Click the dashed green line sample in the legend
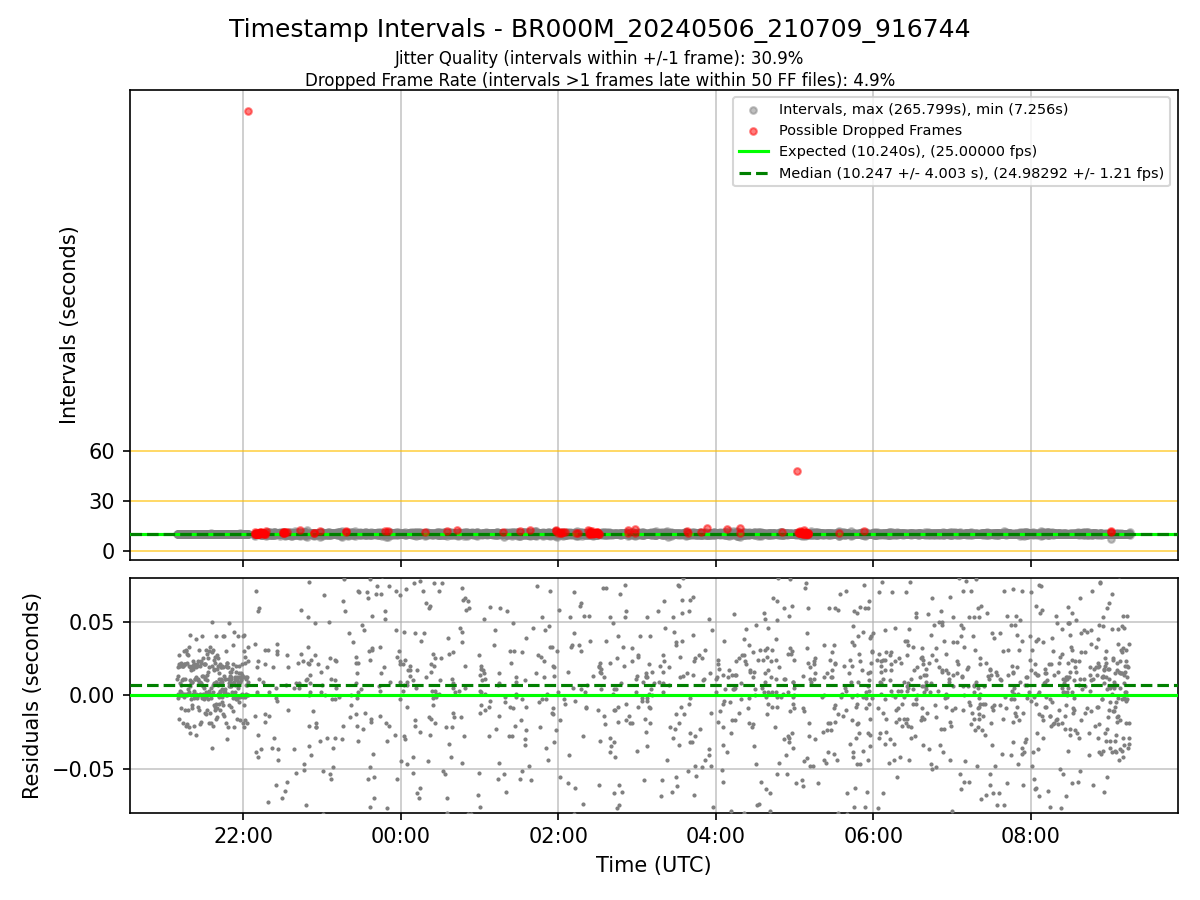The width and height of the screenshot is (1200, 900). pyautogui.click(x=754, y=173)
